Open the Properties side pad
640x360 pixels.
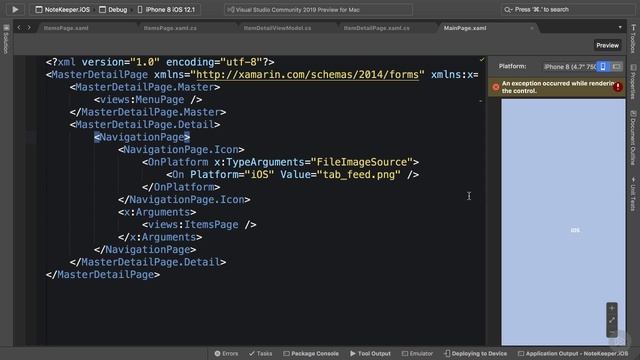(633, 82)
